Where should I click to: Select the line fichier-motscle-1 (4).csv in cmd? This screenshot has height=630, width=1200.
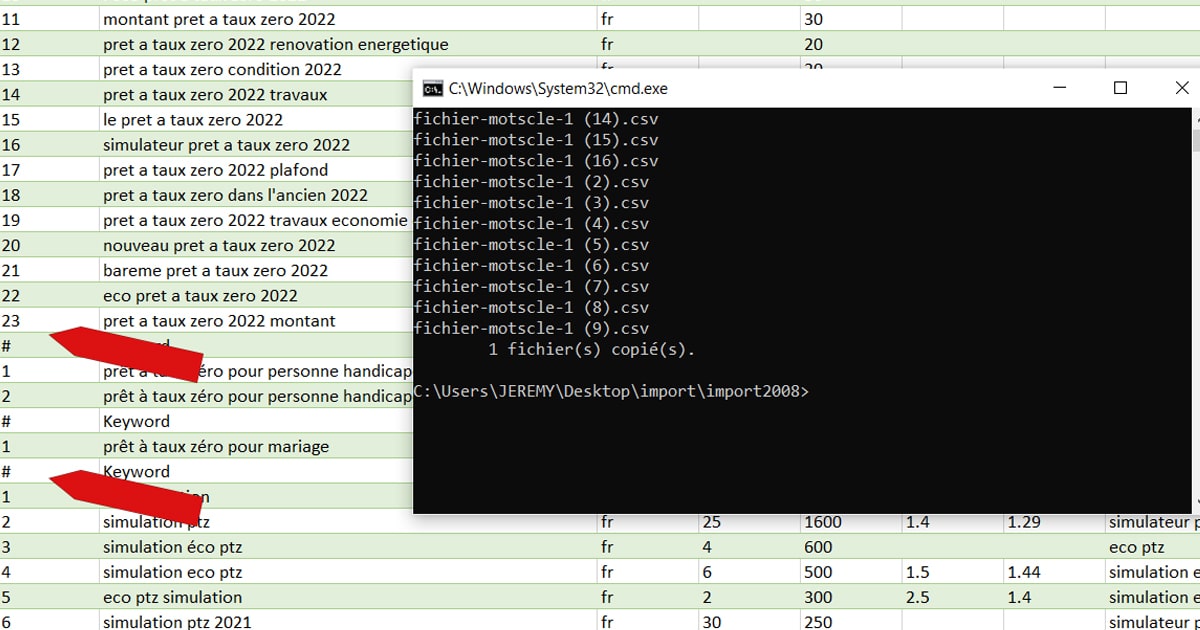(531, 224)
